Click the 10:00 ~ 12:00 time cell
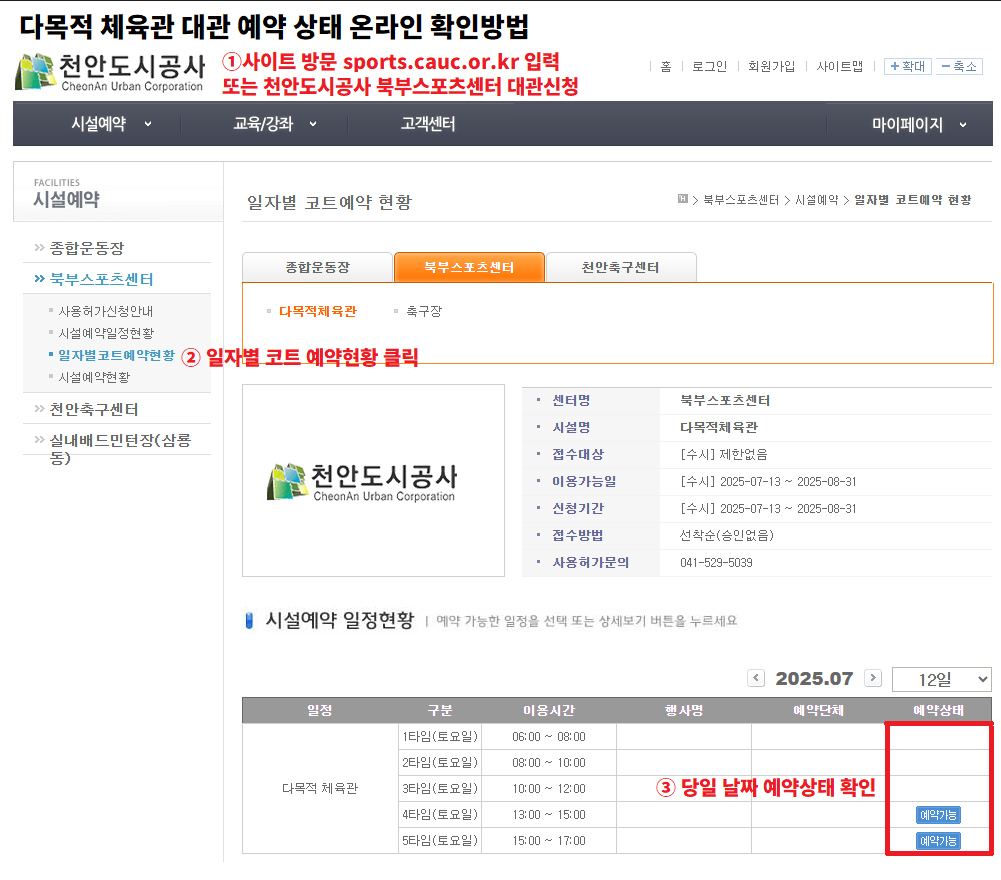Image resolution: width=1001 pixels, height=880 pixels. coord(548,789)
